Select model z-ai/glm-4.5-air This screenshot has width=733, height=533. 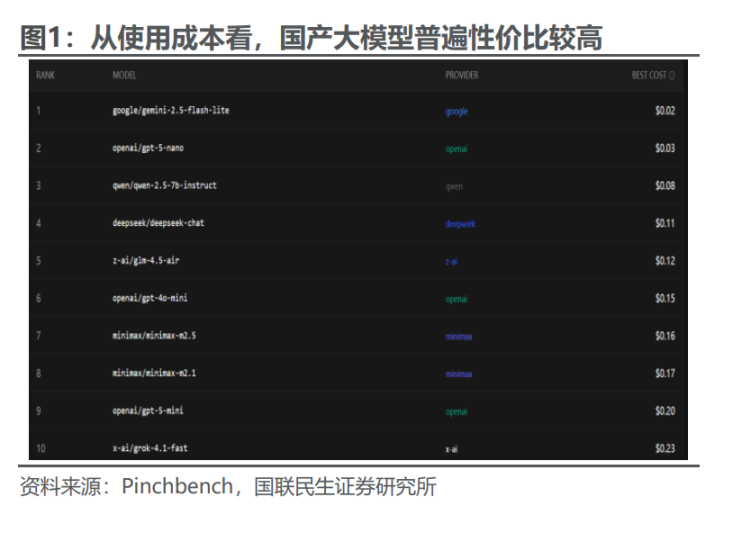click(x=146, y=261)
